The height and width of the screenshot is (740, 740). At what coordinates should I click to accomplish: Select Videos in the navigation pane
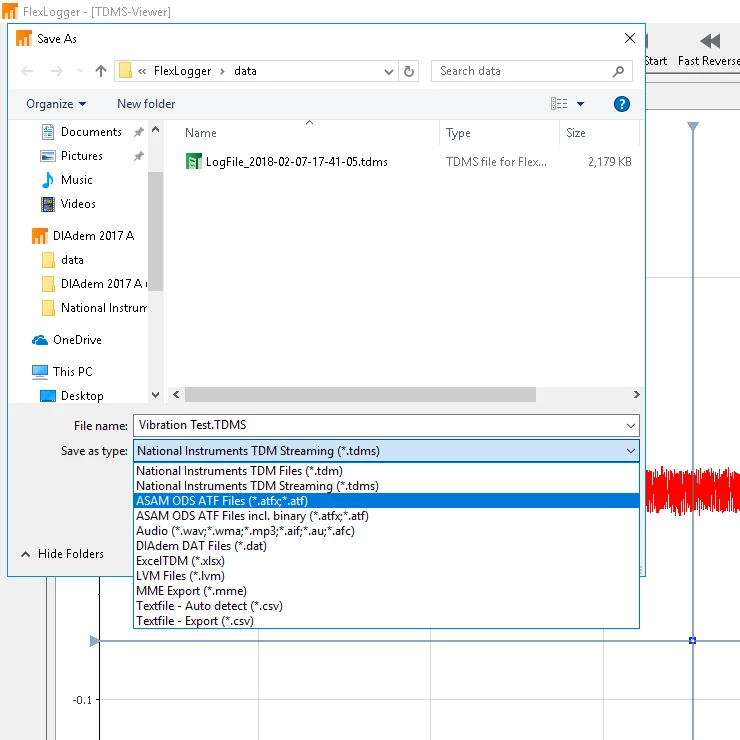click(x=78, y=204)
